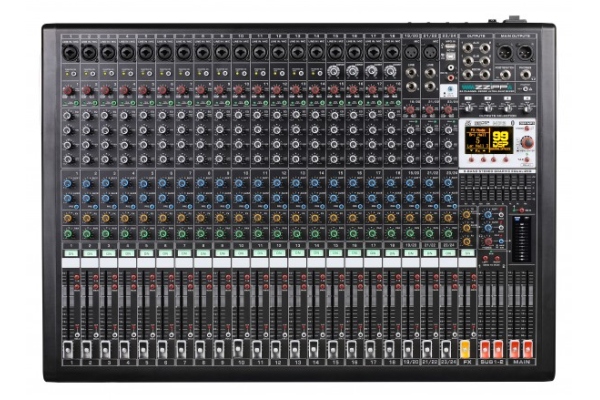Click the channel 11 orange FX knob
Image resolution: width=600 pixels, height=400 pixels.
point(258,218)
